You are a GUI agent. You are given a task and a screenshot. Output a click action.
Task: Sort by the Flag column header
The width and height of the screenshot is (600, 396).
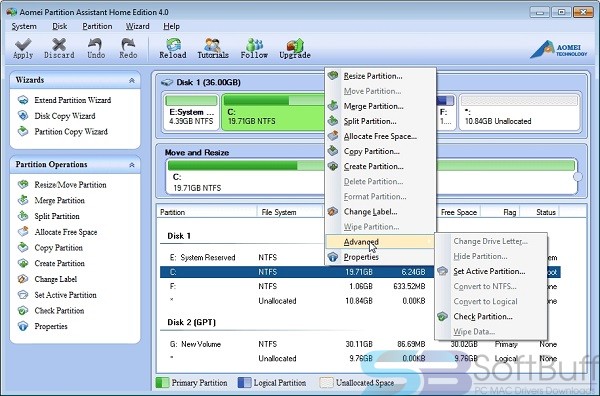pyautogui.click(x=501, y=212)
